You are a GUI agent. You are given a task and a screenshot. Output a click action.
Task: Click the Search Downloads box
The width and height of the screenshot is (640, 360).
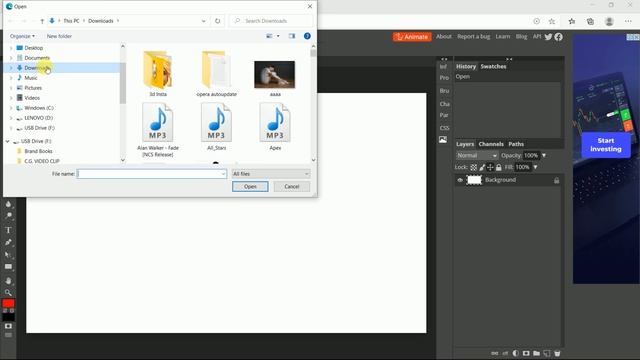pos(271,21)
